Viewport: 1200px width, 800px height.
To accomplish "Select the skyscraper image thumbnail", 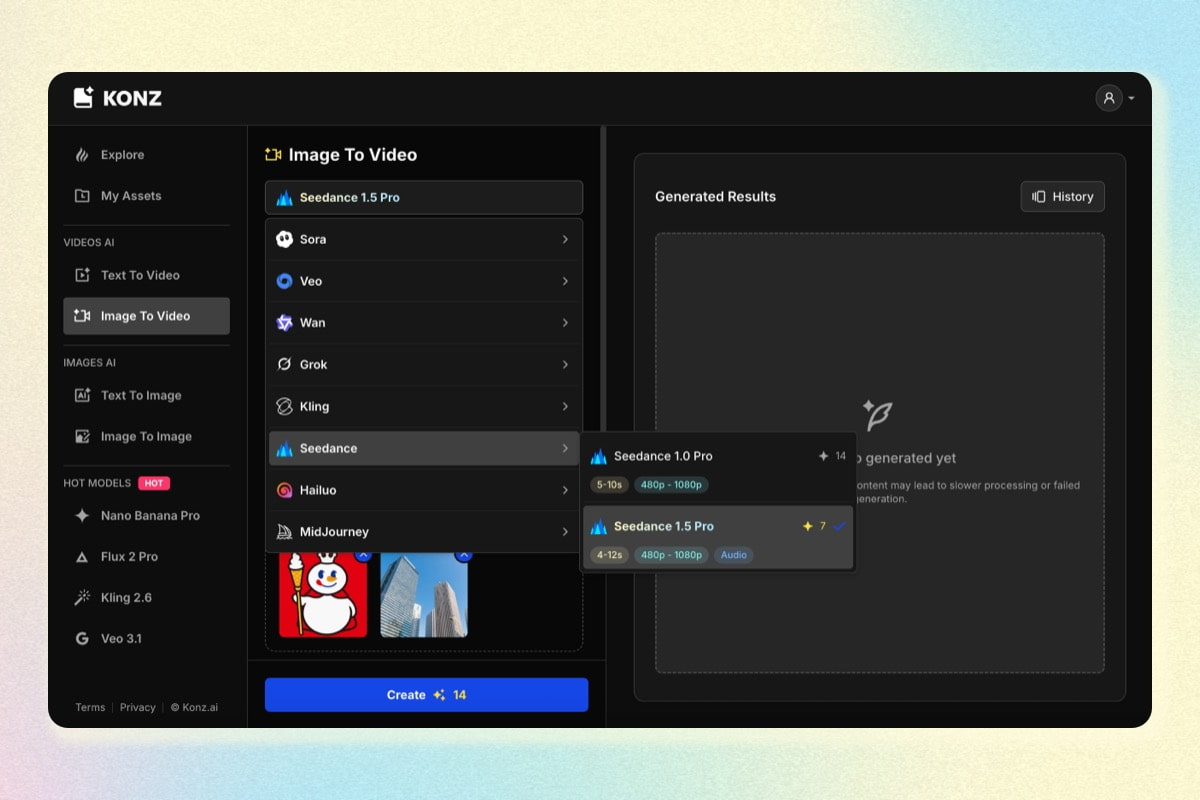I will click(424, 595).
